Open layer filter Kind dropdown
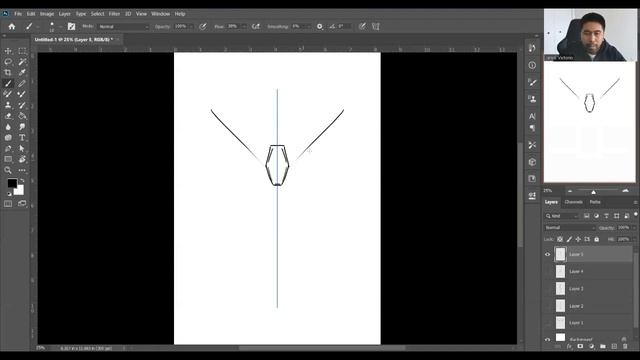 [562, 216]
